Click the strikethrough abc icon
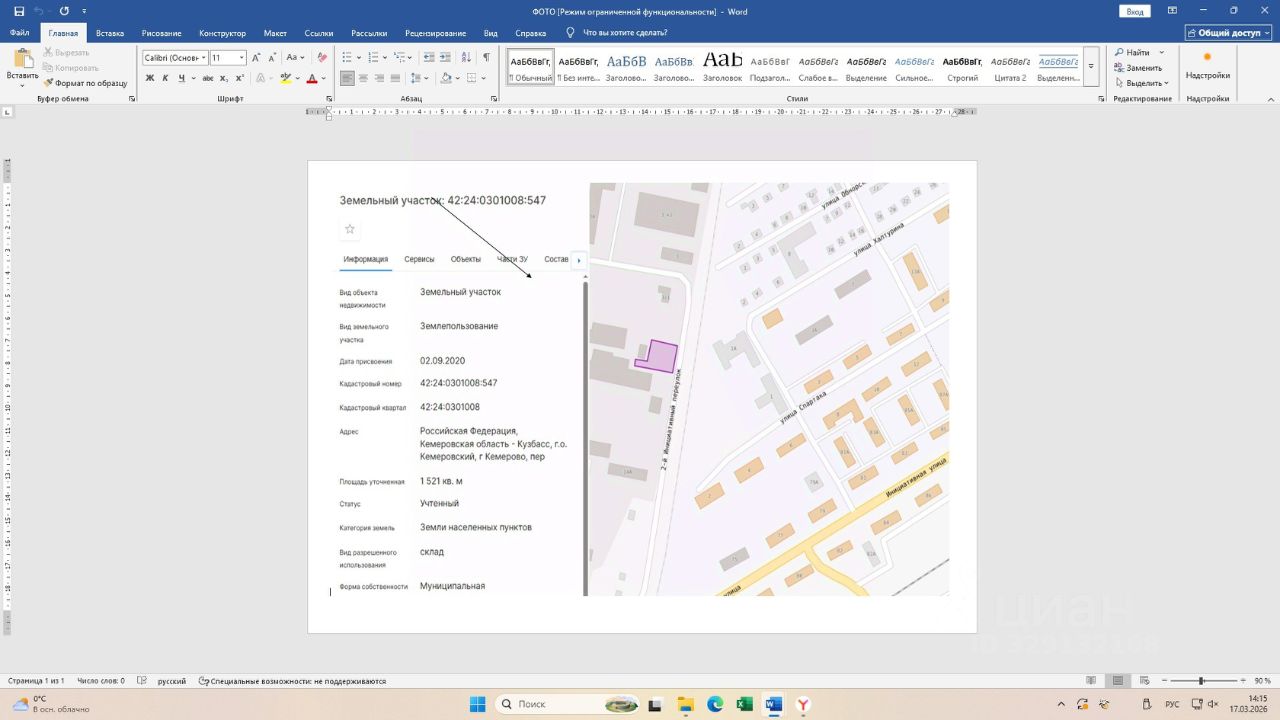This screenshot has height=720, width=1280. click(208, 78)
